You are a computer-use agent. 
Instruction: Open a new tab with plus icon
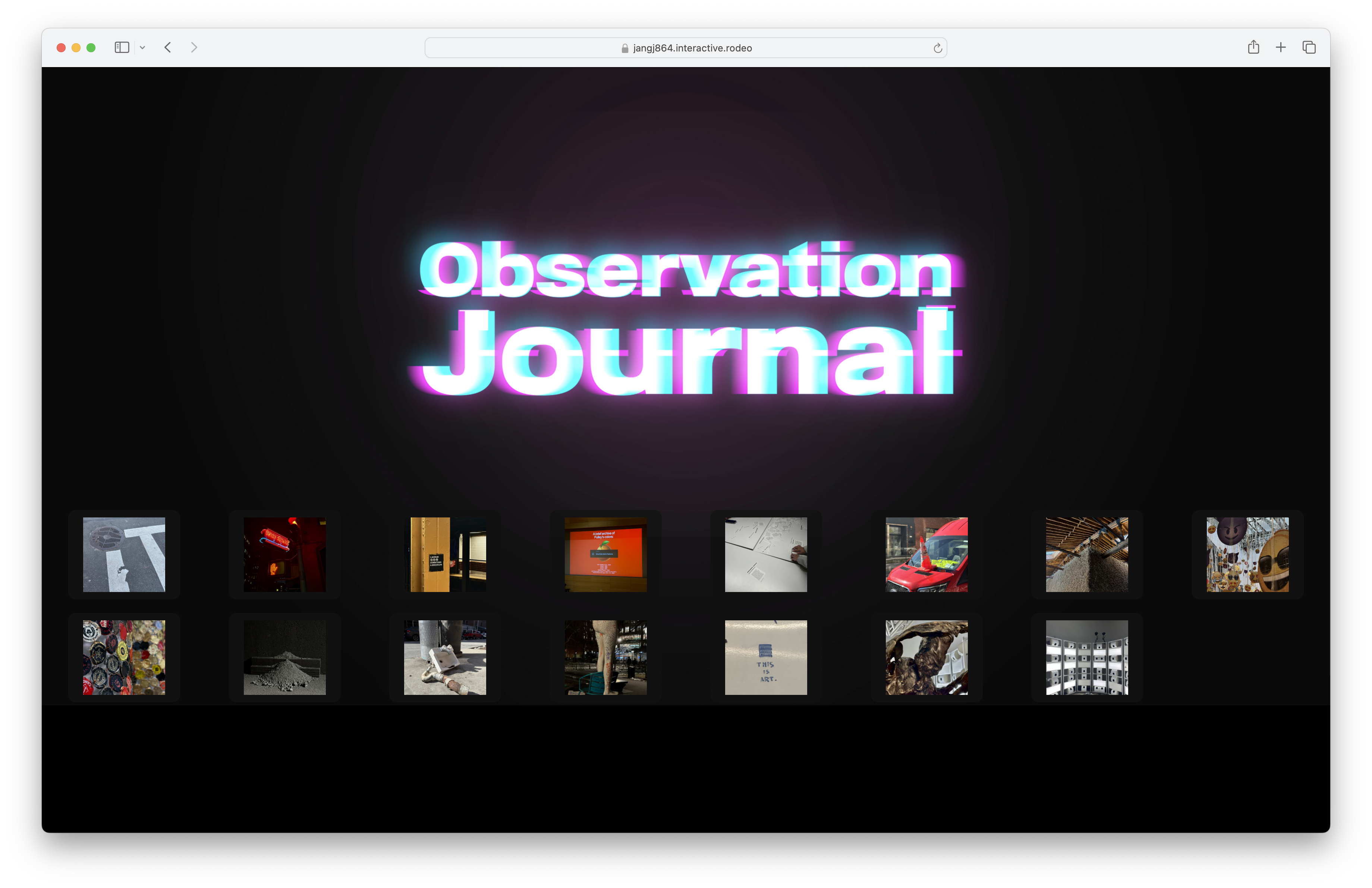(x=1280, y=47)
